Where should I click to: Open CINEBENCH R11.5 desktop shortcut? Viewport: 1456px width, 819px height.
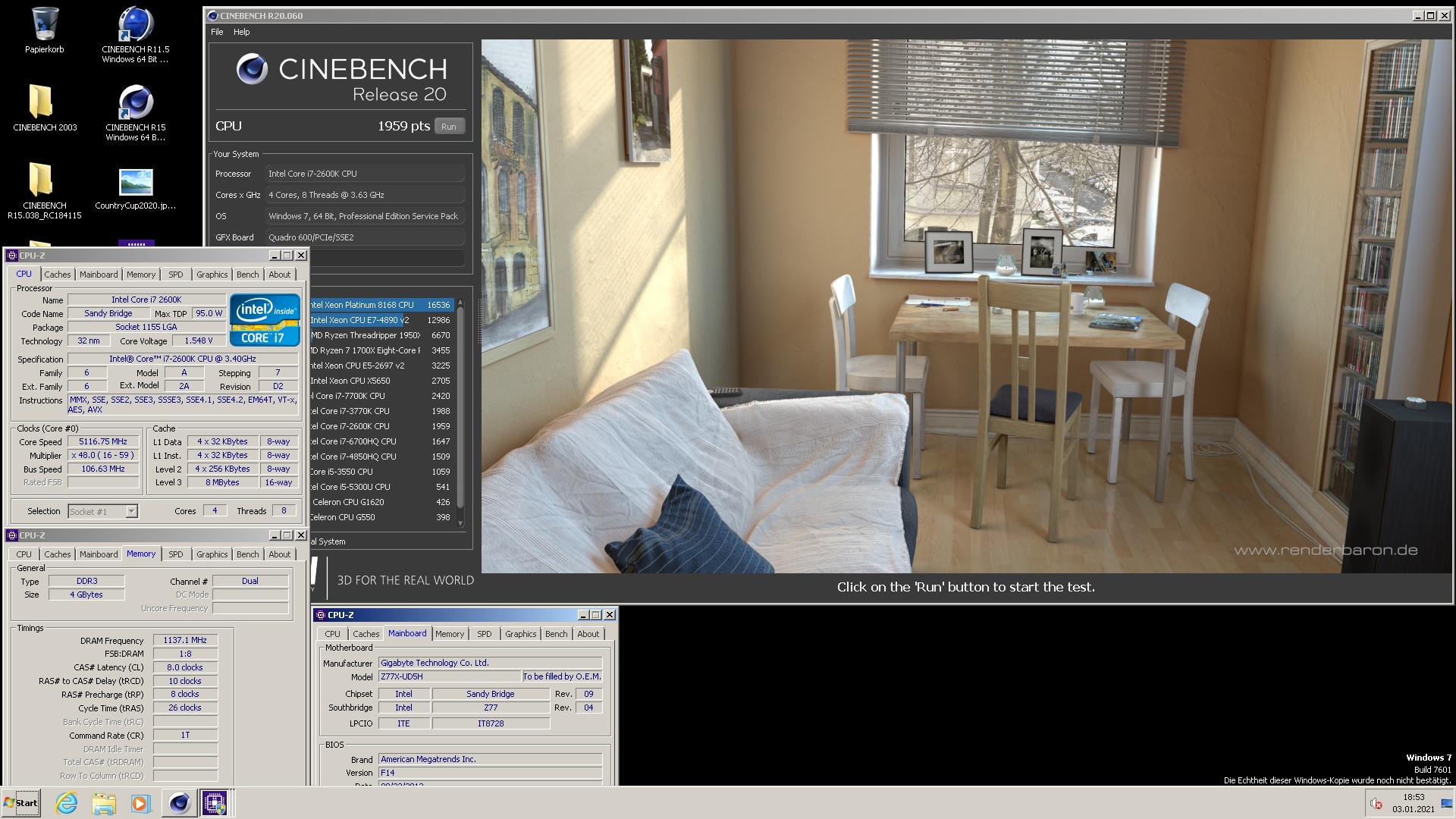coord(135,34)
